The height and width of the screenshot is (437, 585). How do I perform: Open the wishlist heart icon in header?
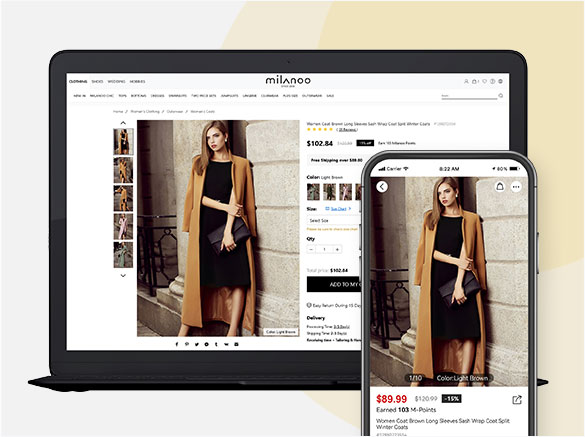pos(484,81)
